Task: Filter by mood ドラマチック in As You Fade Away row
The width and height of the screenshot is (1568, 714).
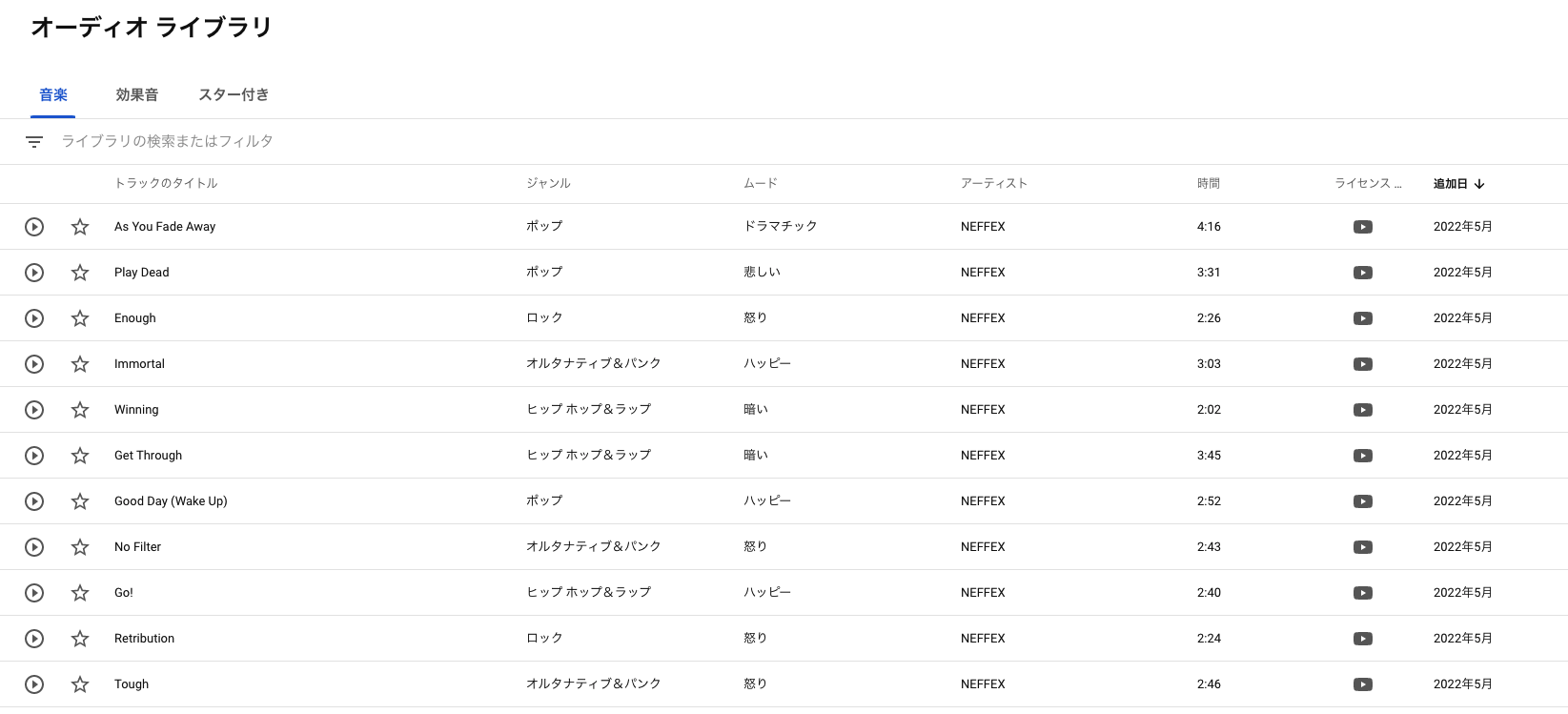Action: [x=781, y=226]
